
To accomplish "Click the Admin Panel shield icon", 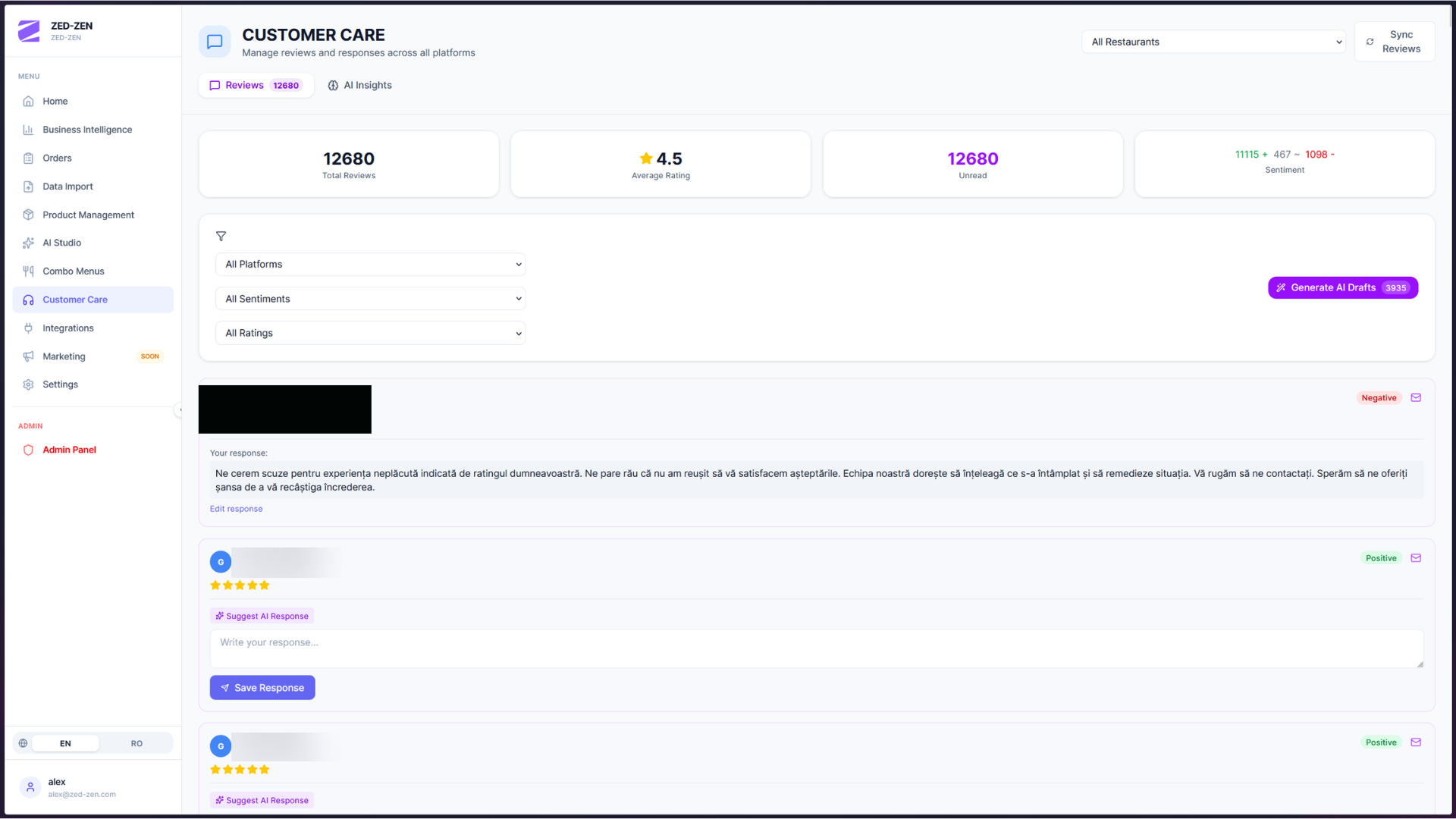I will [x=28, y=450].
